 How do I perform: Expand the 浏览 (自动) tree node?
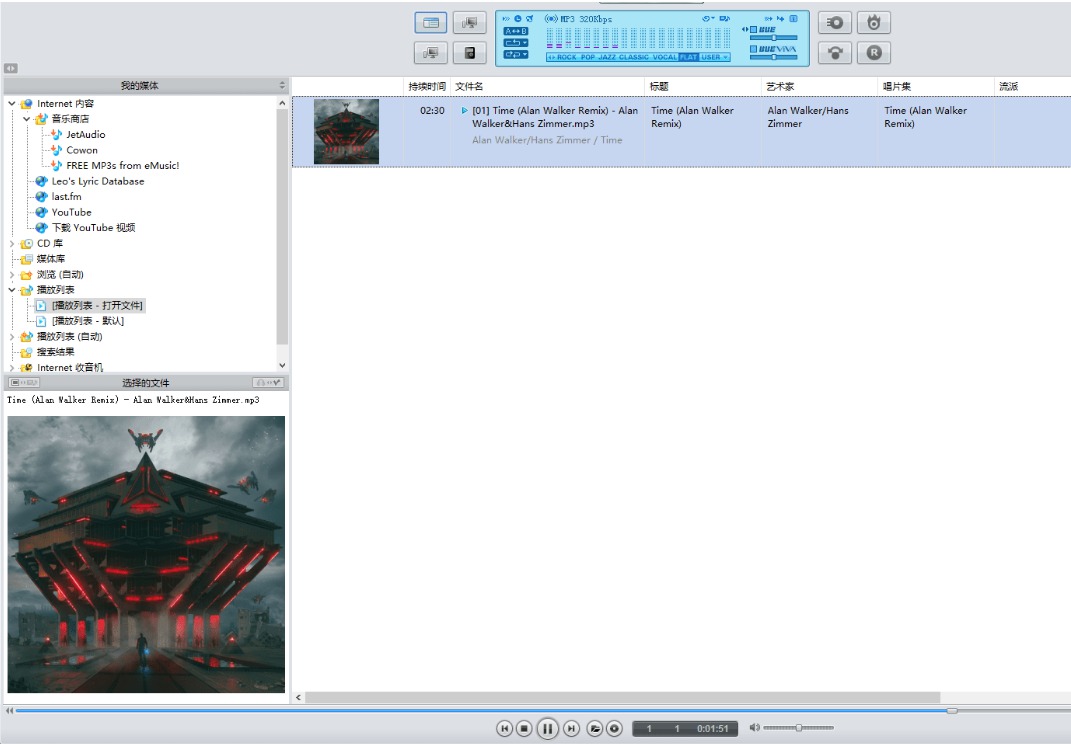coord(12,275)
